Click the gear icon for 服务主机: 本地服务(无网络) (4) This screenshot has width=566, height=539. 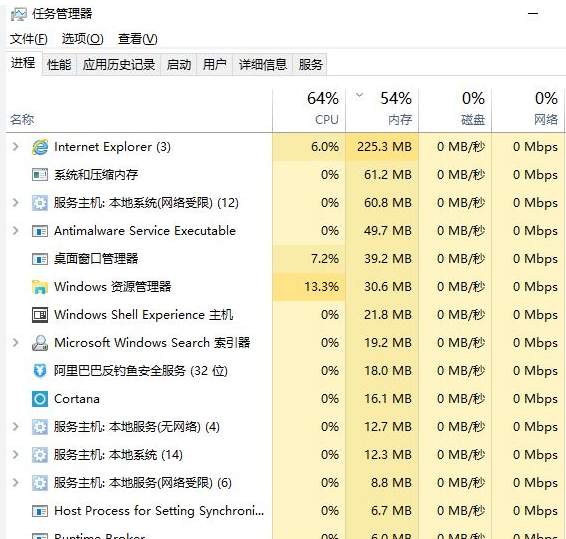click(x=40, y=427)
